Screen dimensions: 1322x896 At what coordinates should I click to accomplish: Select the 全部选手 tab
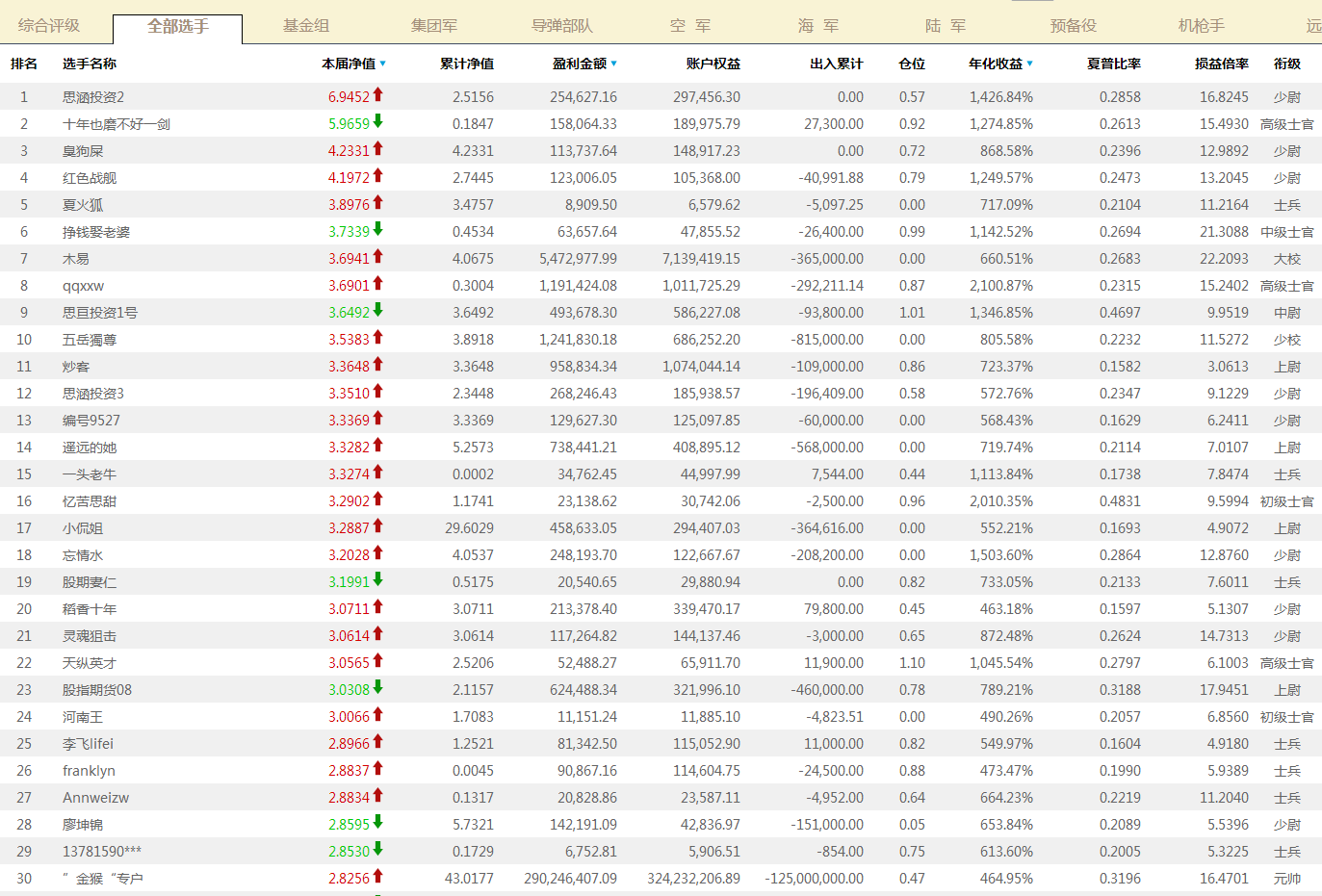[x=177, y=27]
